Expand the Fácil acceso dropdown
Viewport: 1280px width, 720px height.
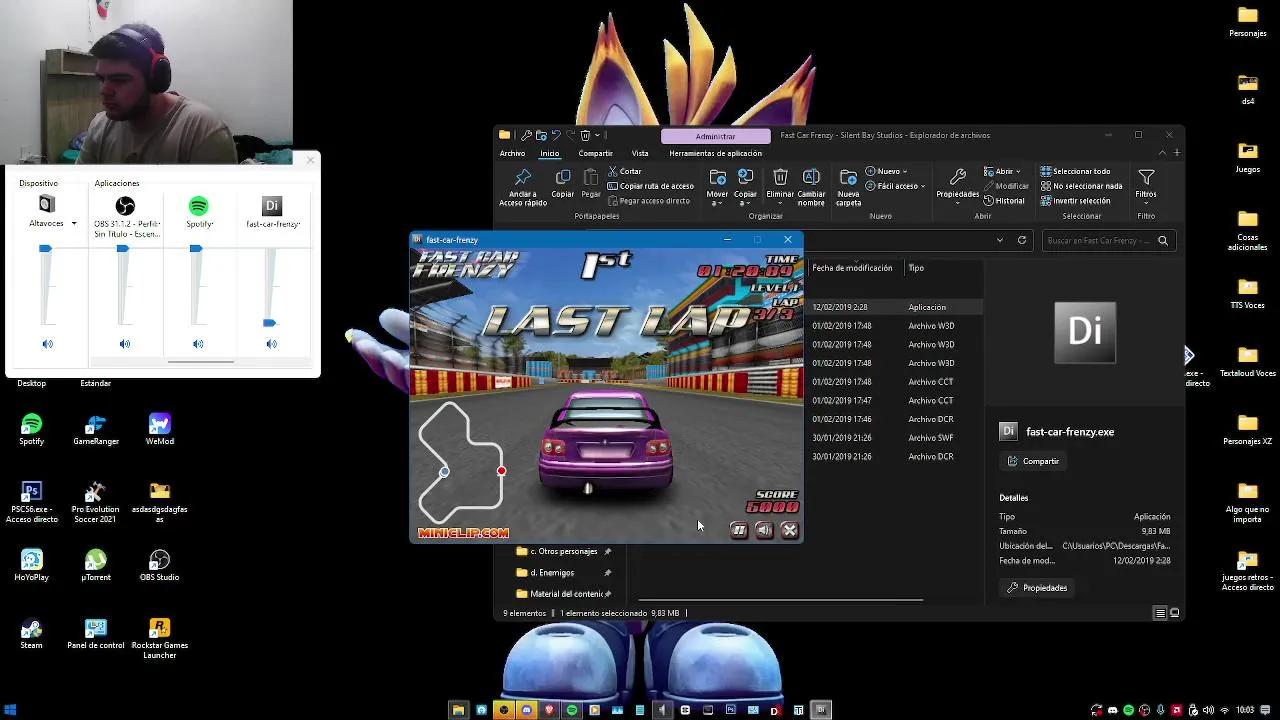coord(895,186)
